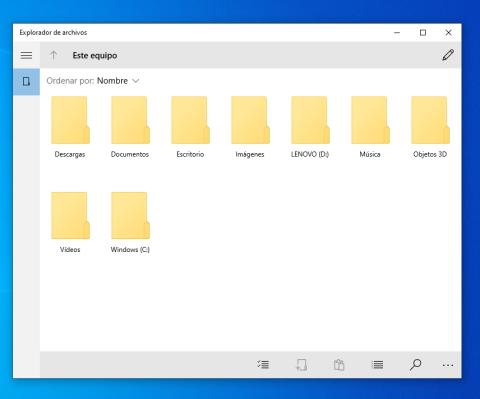Switch to list view icon
This screenshot has height=399, width=480.
click(x=377, y=365)
